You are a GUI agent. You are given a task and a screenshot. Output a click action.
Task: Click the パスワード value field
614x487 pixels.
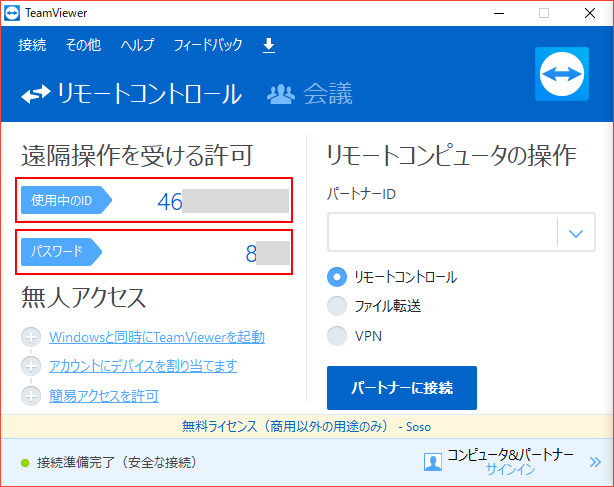coord(267,253)
